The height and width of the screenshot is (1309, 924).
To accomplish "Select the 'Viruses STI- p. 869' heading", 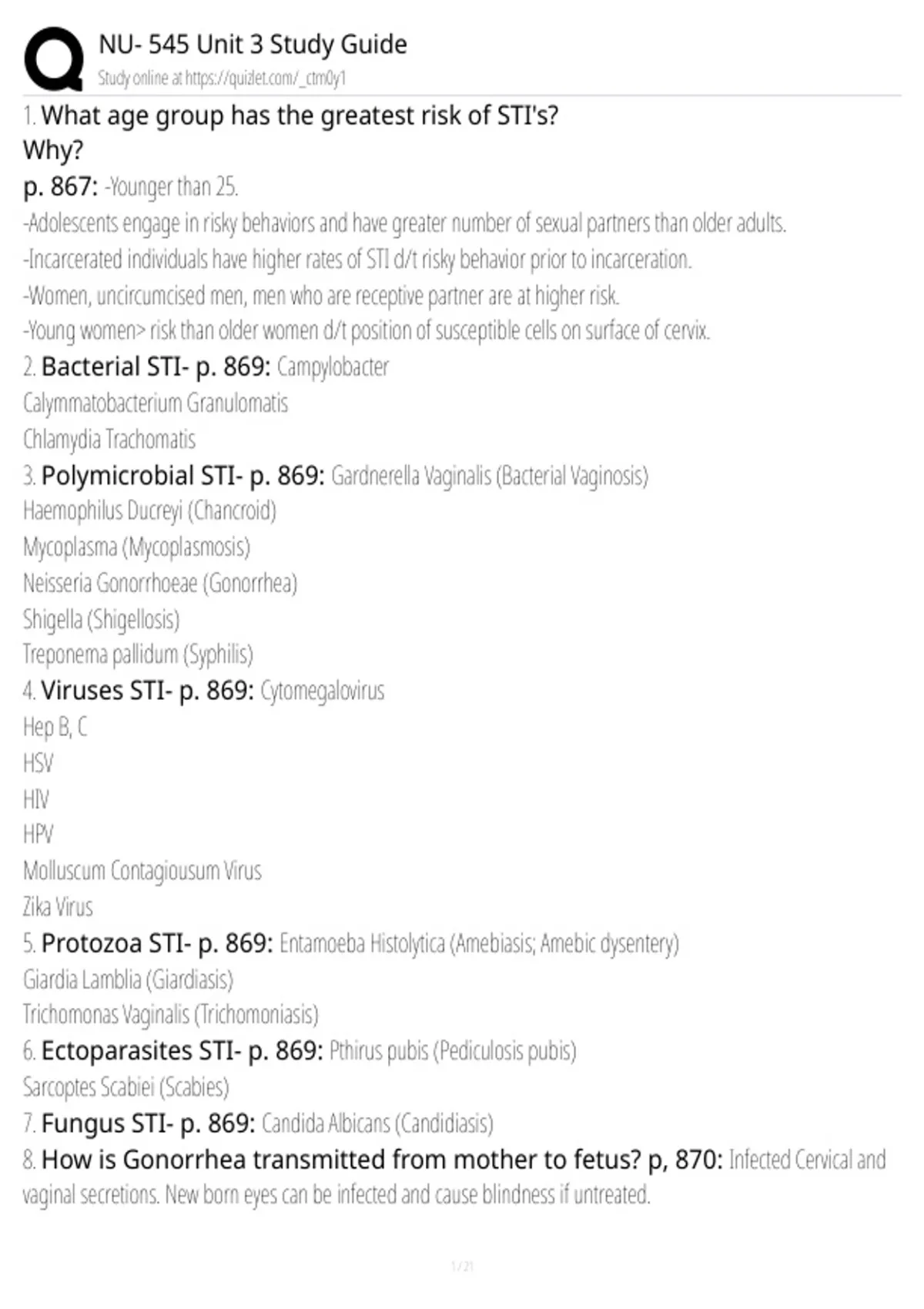I will coord(147,691).
